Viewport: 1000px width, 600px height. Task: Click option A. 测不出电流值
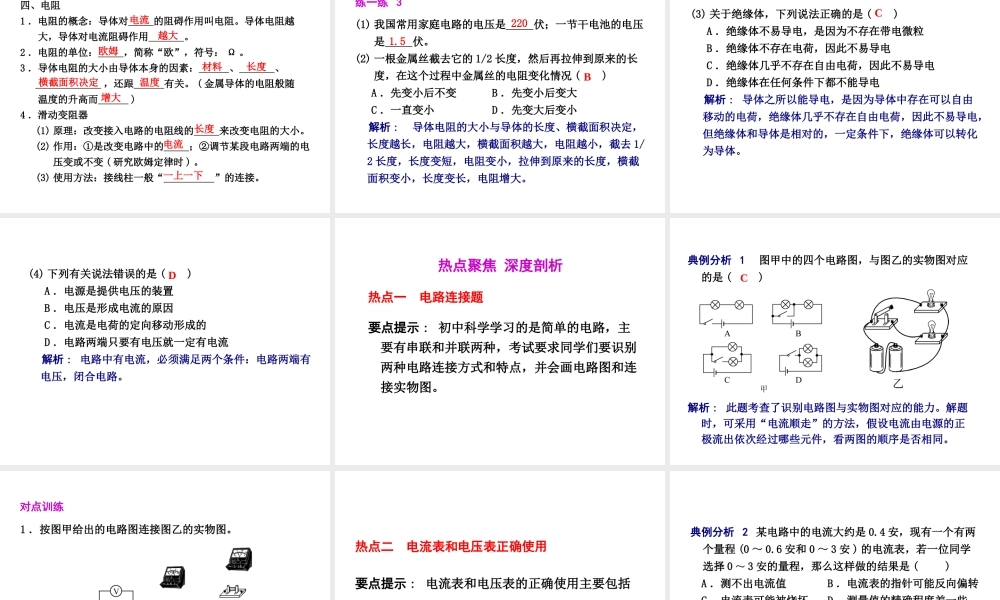pyautogui.click(x=744, y=583)
